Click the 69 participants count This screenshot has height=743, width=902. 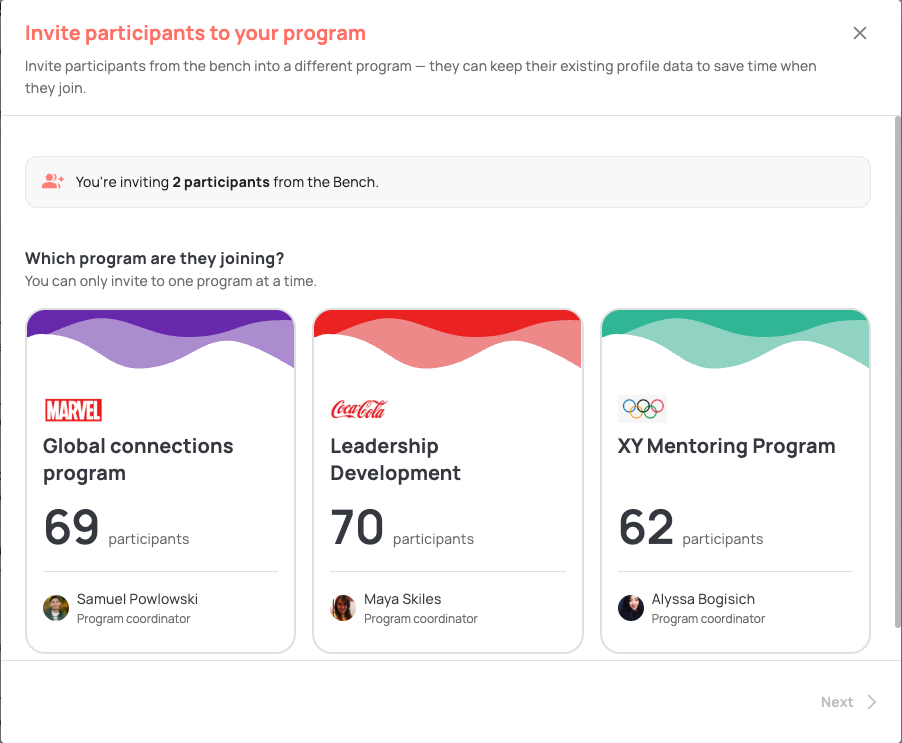116,527
